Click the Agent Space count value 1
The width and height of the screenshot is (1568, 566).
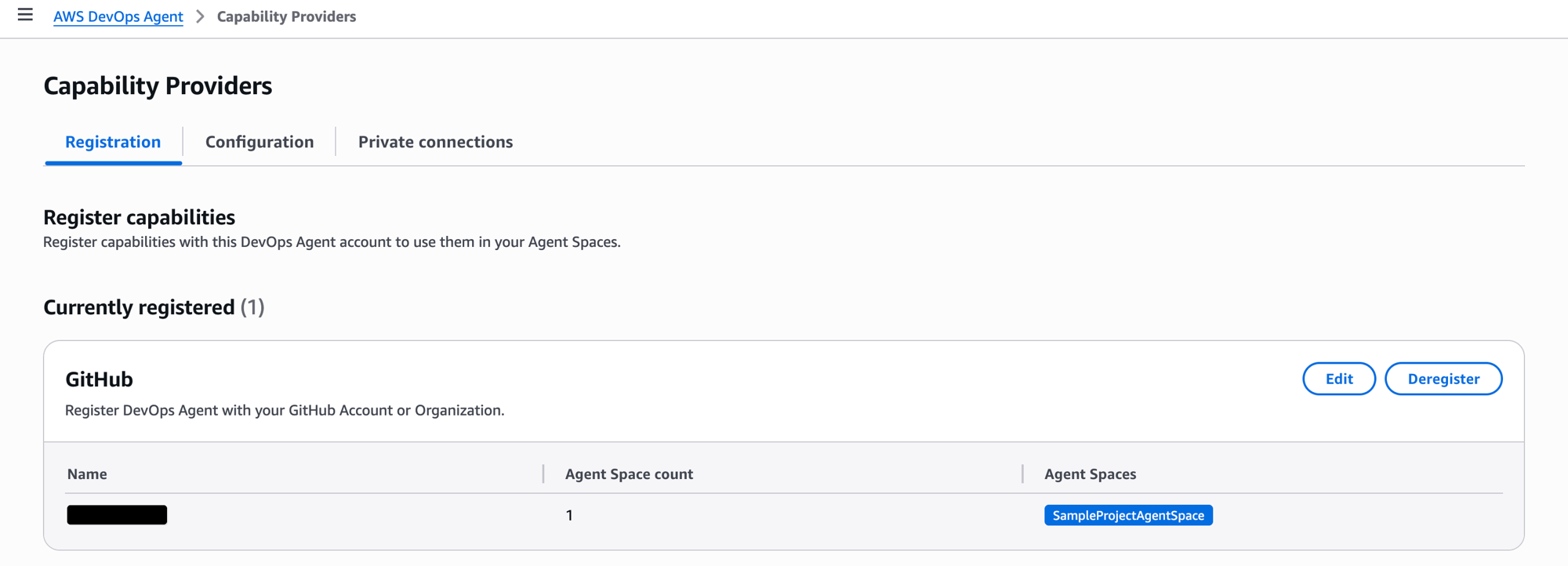tap(569, 515)
